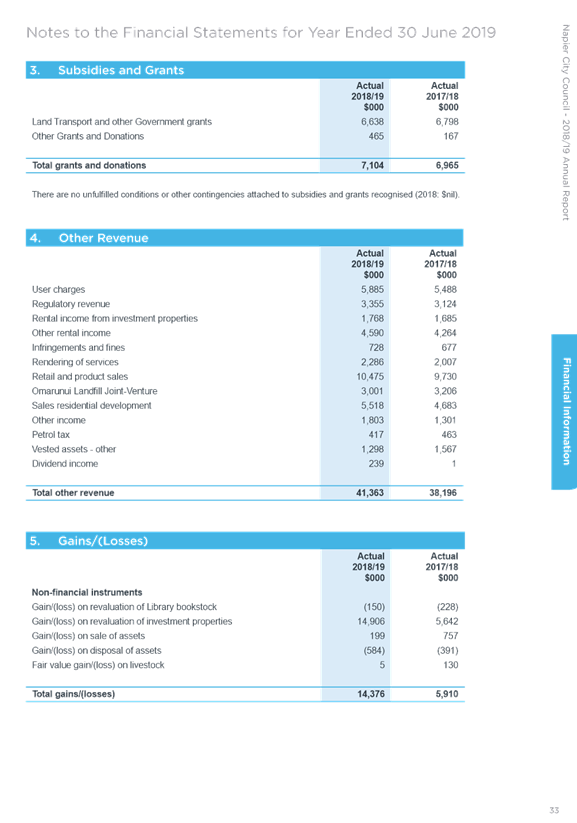The width and height of the screenshot is (577, 823).
Task: Click value (584) for disposal of assets
Action: pos(374,651)
